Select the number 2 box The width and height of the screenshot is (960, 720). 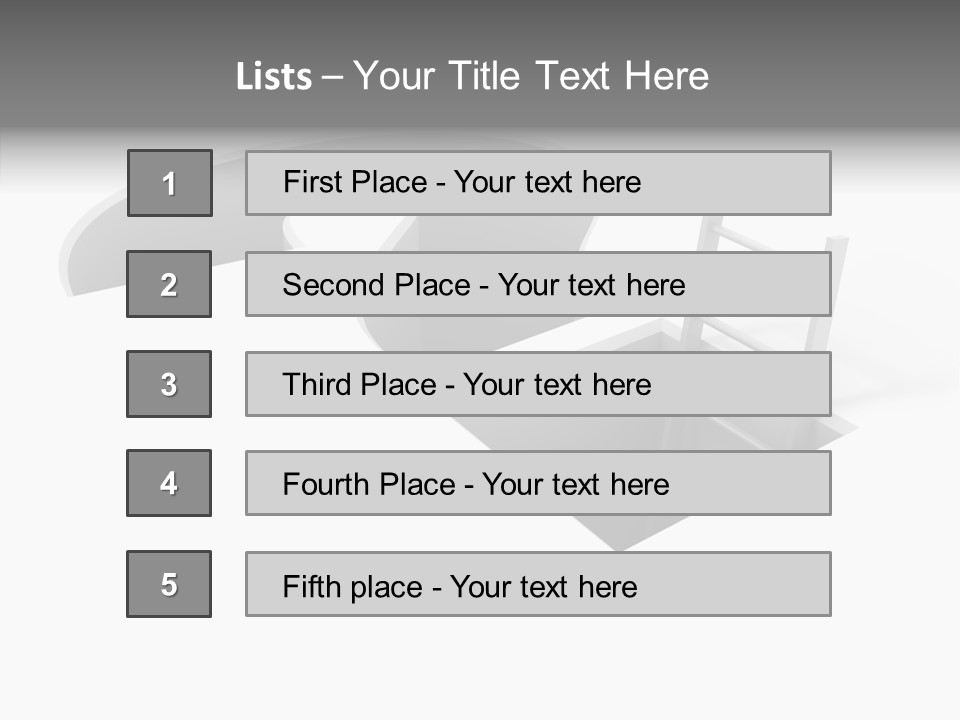(169, 284)
